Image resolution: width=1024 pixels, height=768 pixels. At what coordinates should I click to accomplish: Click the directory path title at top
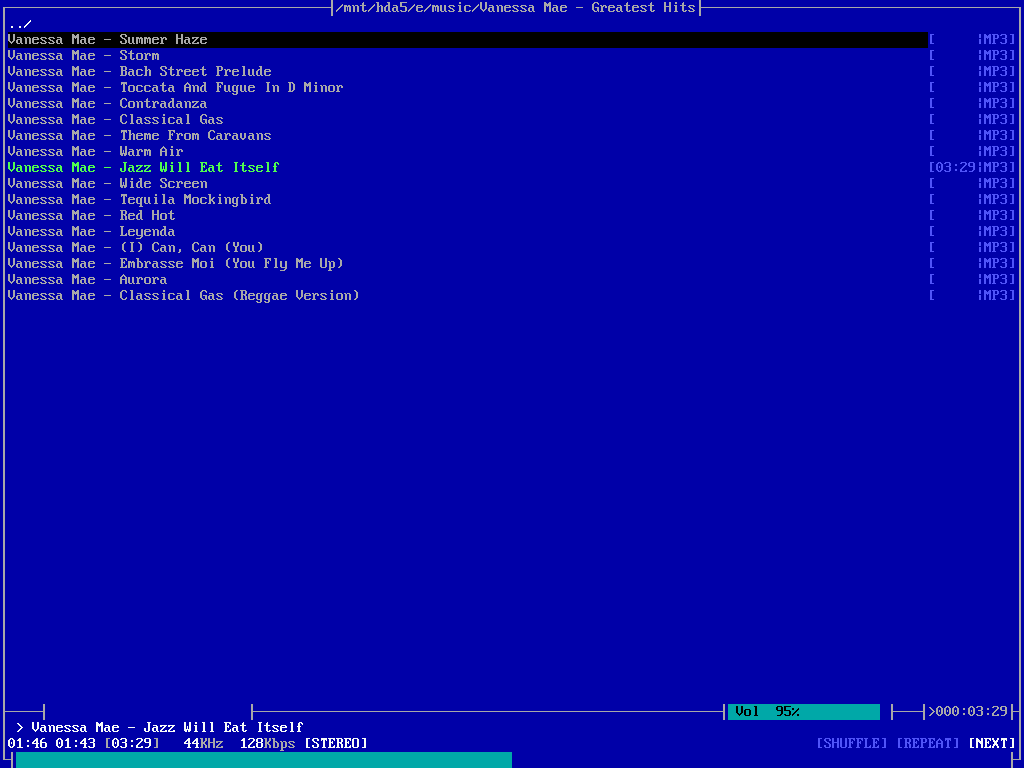[x=515, y=8]
